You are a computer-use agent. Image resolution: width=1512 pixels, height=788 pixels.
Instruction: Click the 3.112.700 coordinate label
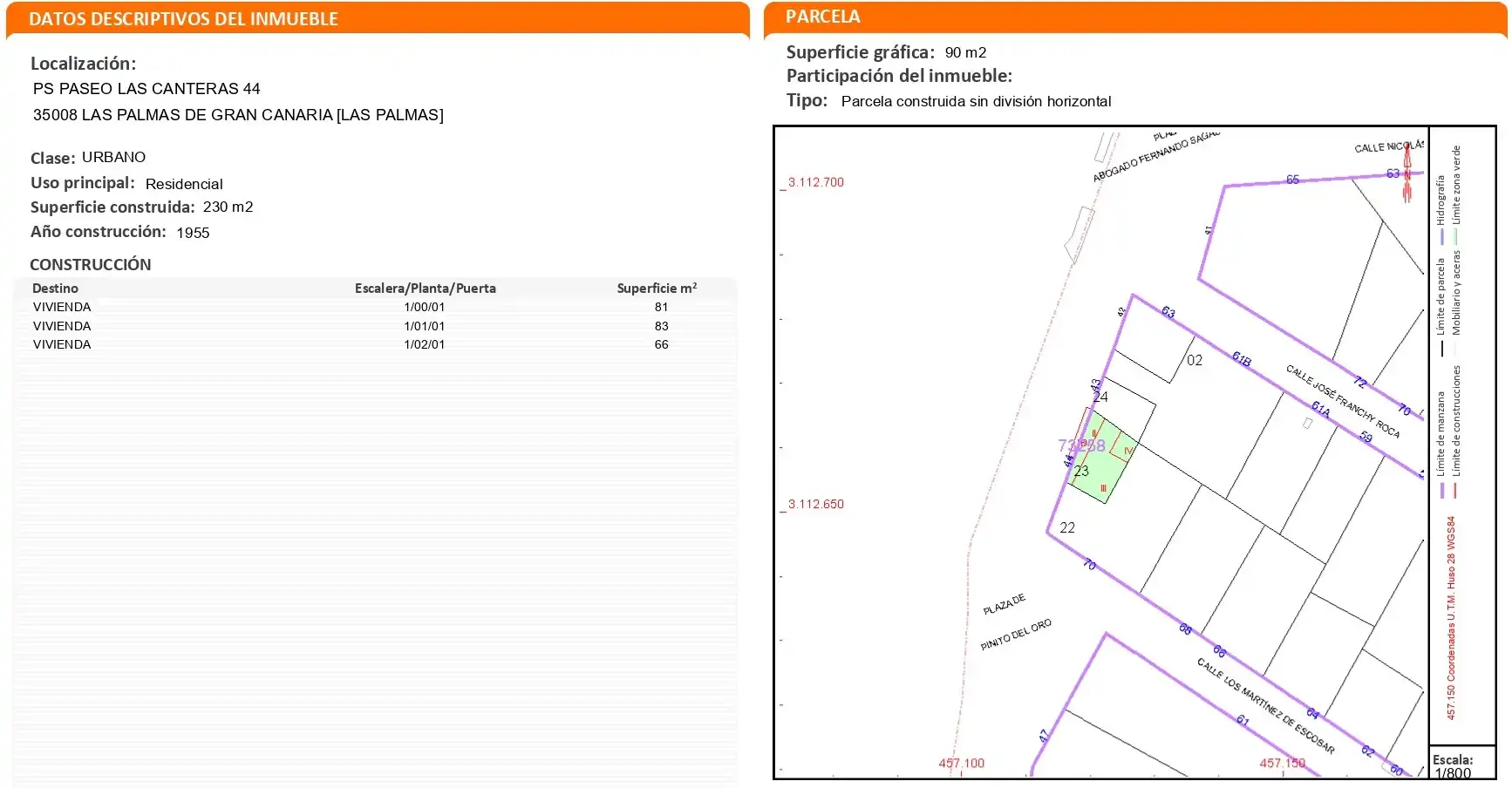tap(816, 182)
